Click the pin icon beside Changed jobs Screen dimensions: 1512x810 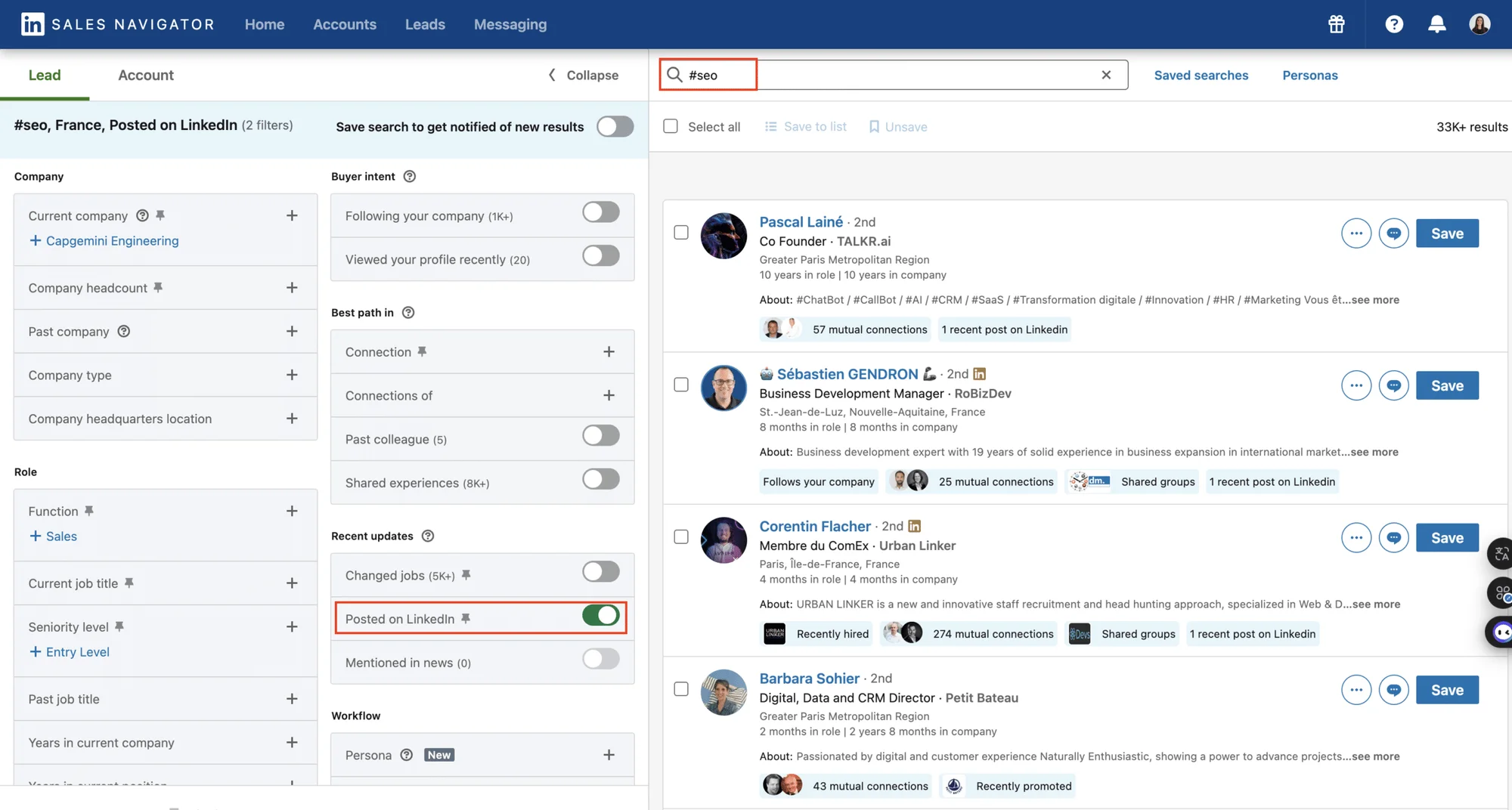pos(466,575)
